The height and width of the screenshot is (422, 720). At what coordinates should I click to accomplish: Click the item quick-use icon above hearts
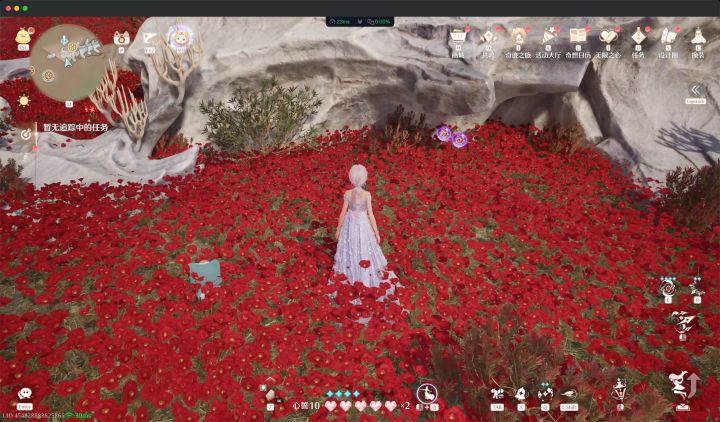(x=272, y=396)
